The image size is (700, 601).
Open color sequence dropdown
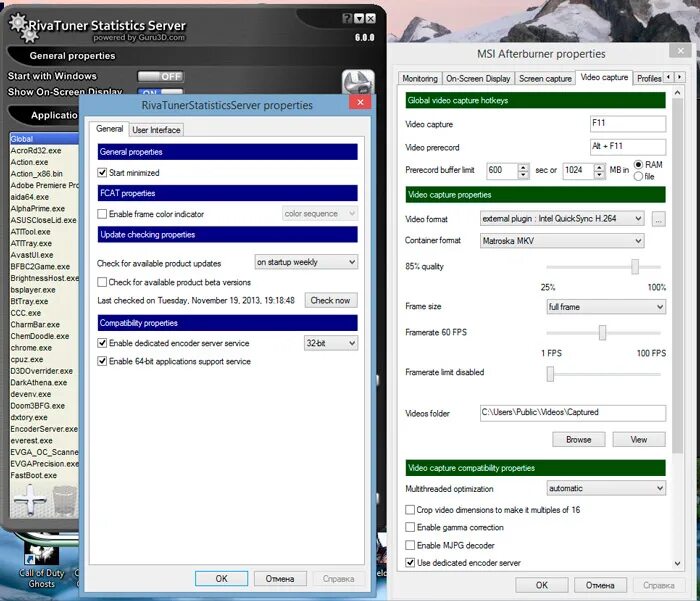click(320, 214)
